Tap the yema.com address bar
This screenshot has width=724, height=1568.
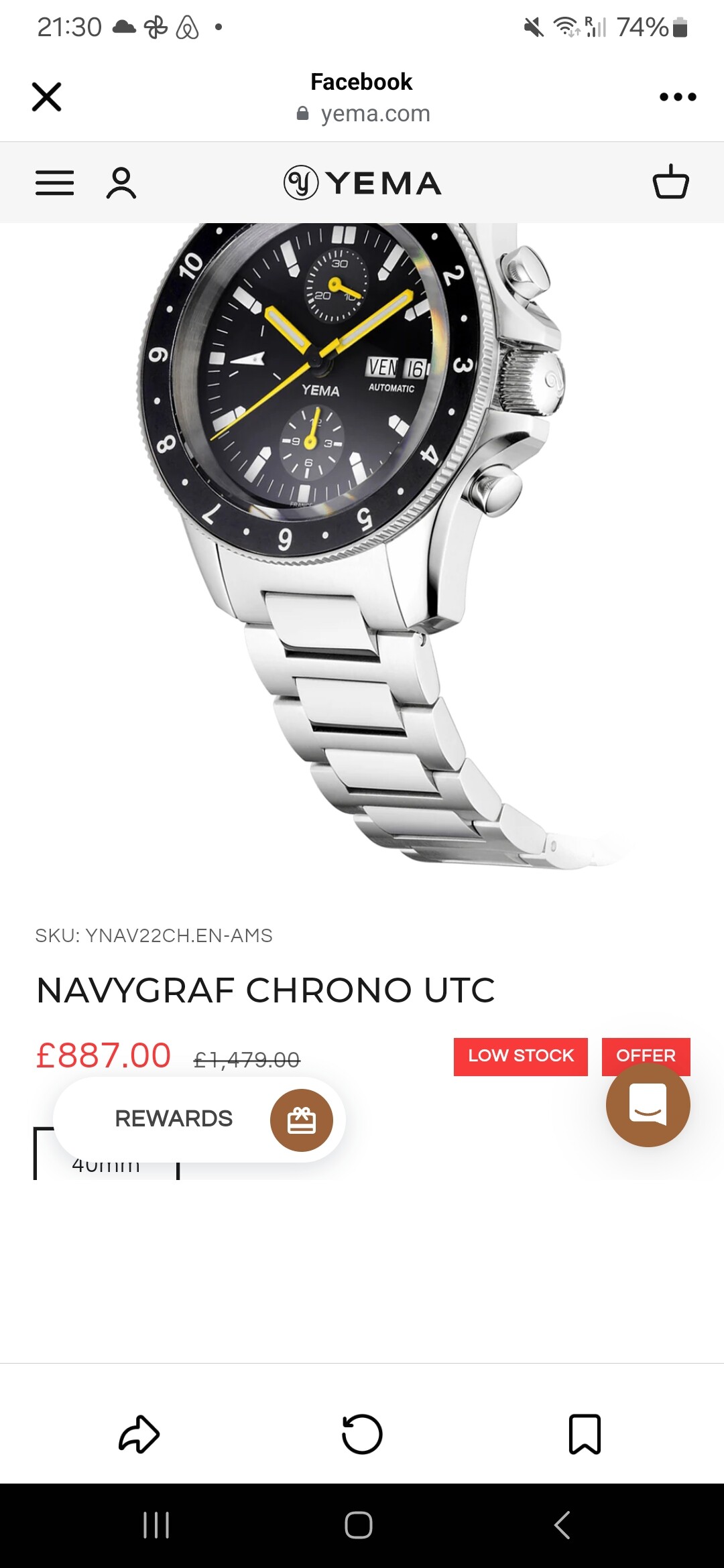coord(363,113)
